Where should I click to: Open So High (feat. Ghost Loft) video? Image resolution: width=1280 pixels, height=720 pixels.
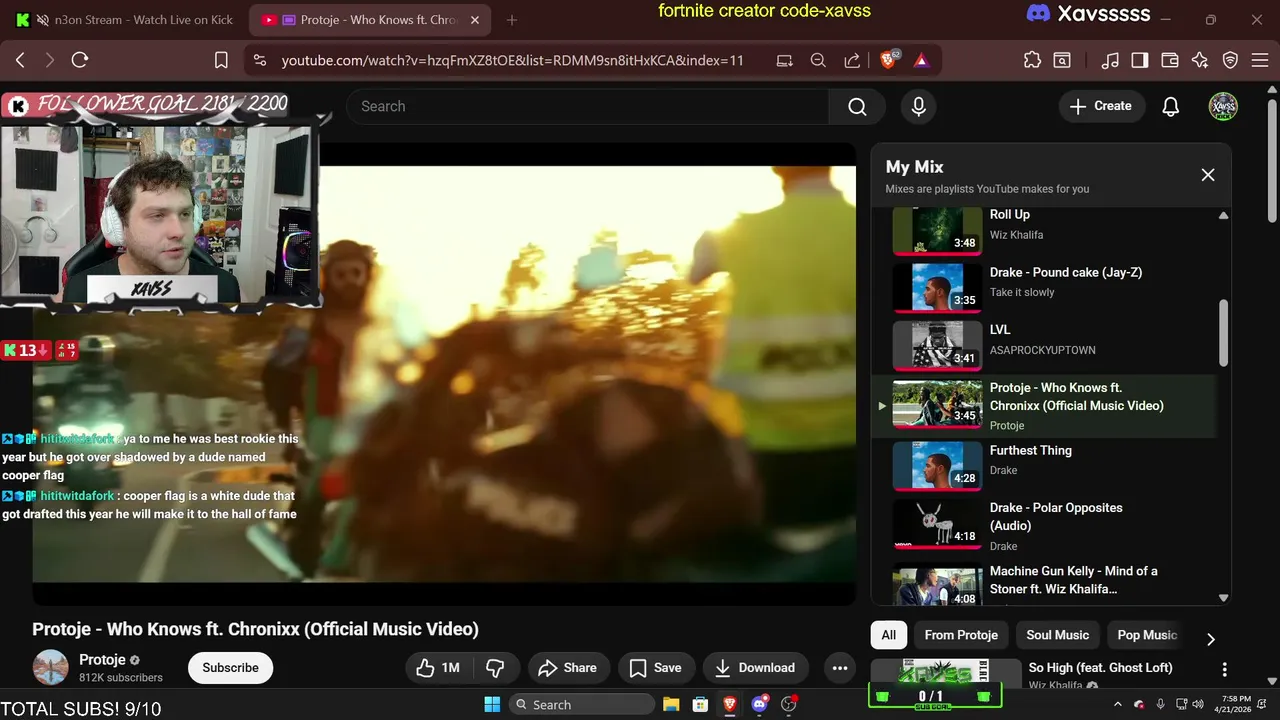[1100, 667]
